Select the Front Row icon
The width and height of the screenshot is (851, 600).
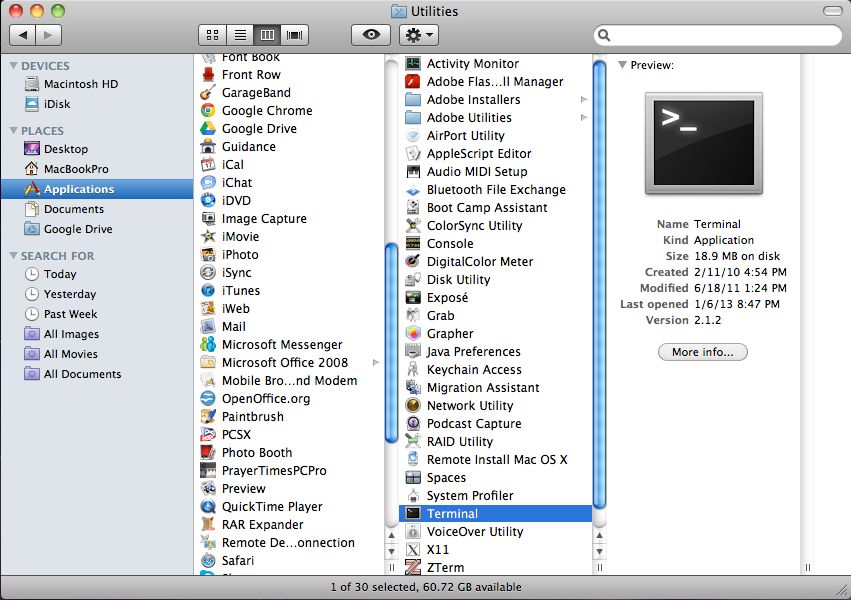tap(208, 75)
